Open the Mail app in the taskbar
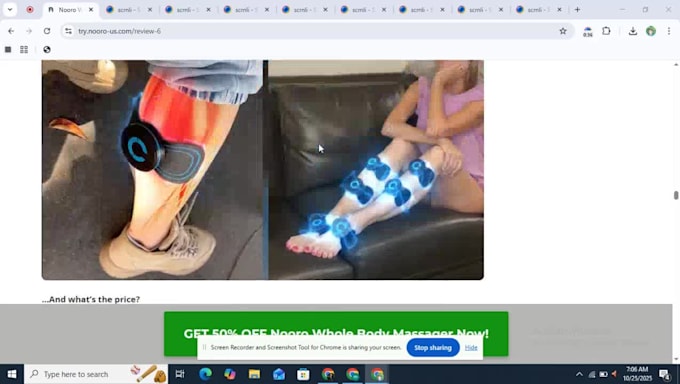The height and width of the screenshot is (384, 680). (279, 374)
